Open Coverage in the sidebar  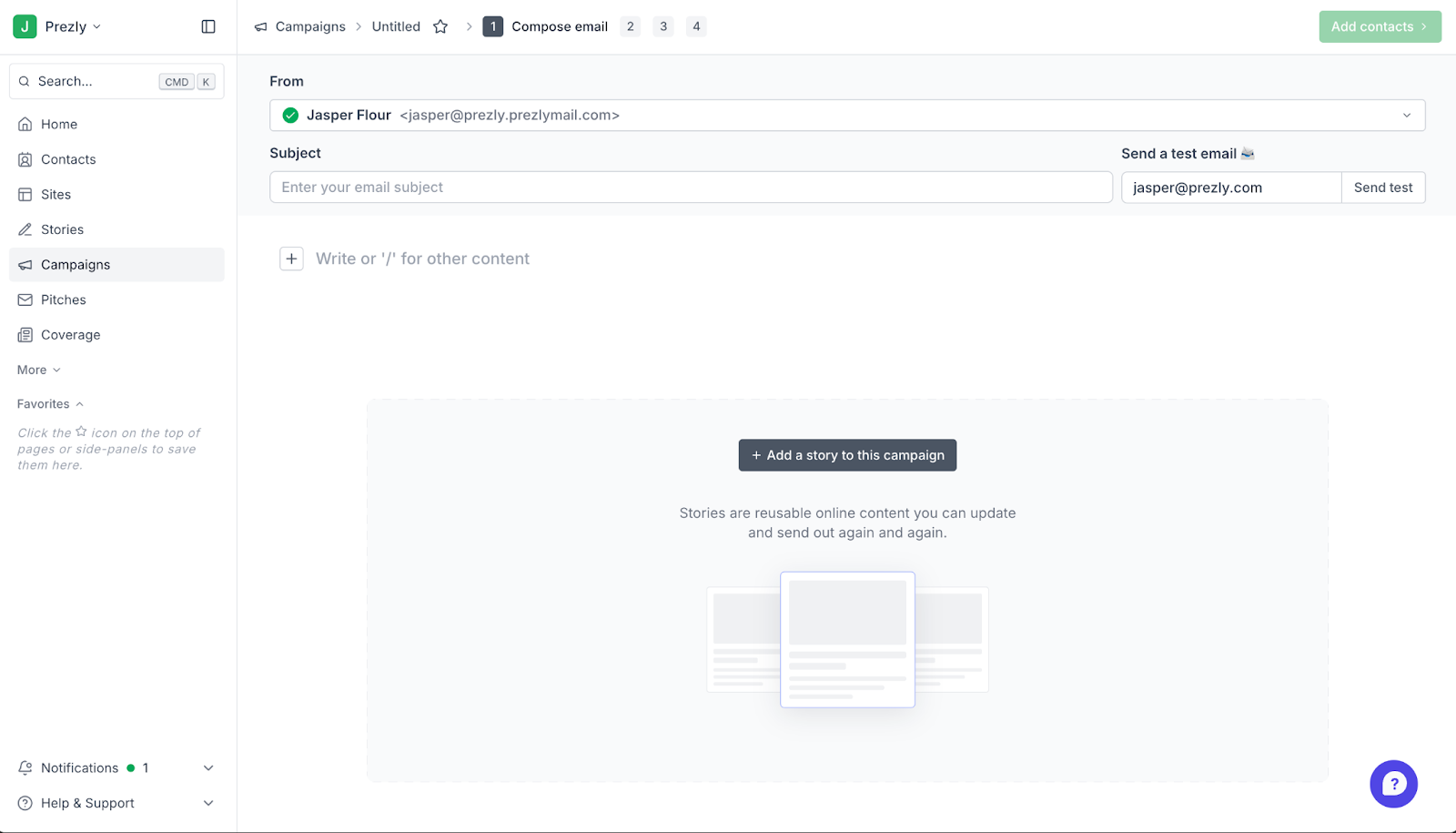[x=70, y=335]
